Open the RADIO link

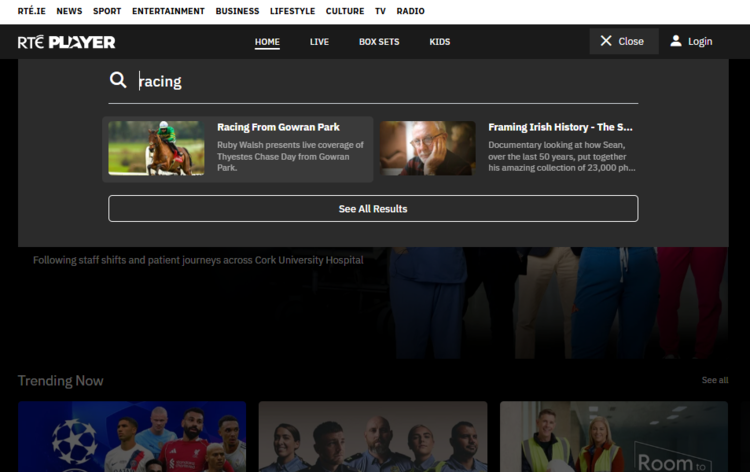[x=410, y=11]
